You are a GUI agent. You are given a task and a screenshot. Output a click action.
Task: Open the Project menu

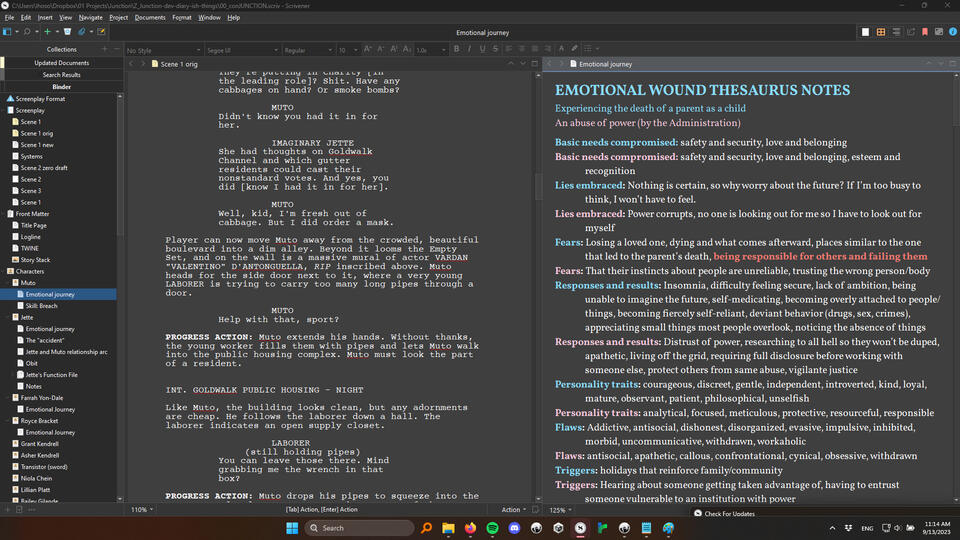click(119, 18)
